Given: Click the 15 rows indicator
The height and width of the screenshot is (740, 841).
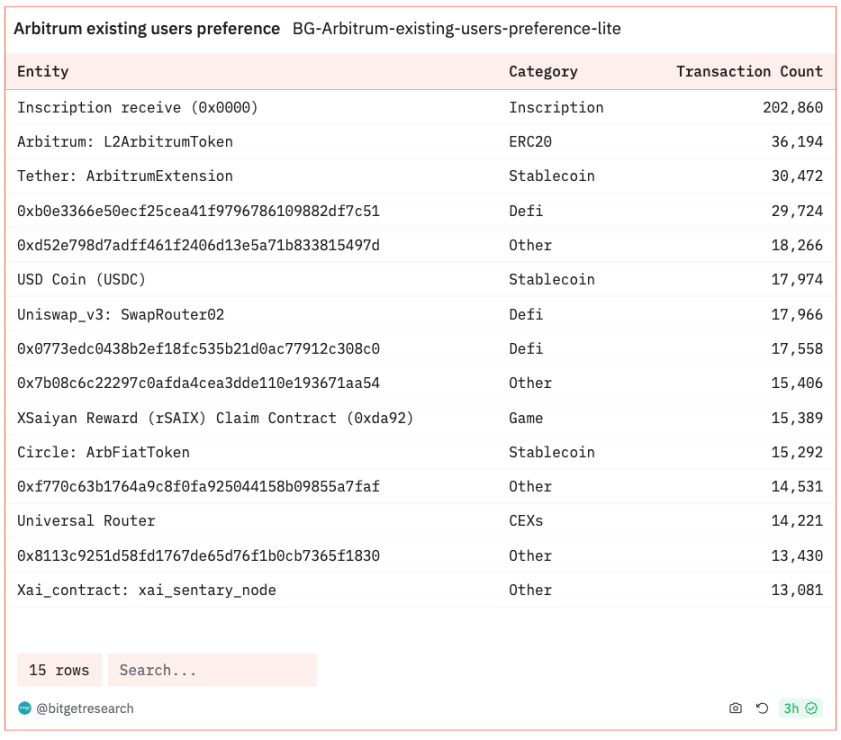Looking at the screenshot, I should click(x=59, y=670).
